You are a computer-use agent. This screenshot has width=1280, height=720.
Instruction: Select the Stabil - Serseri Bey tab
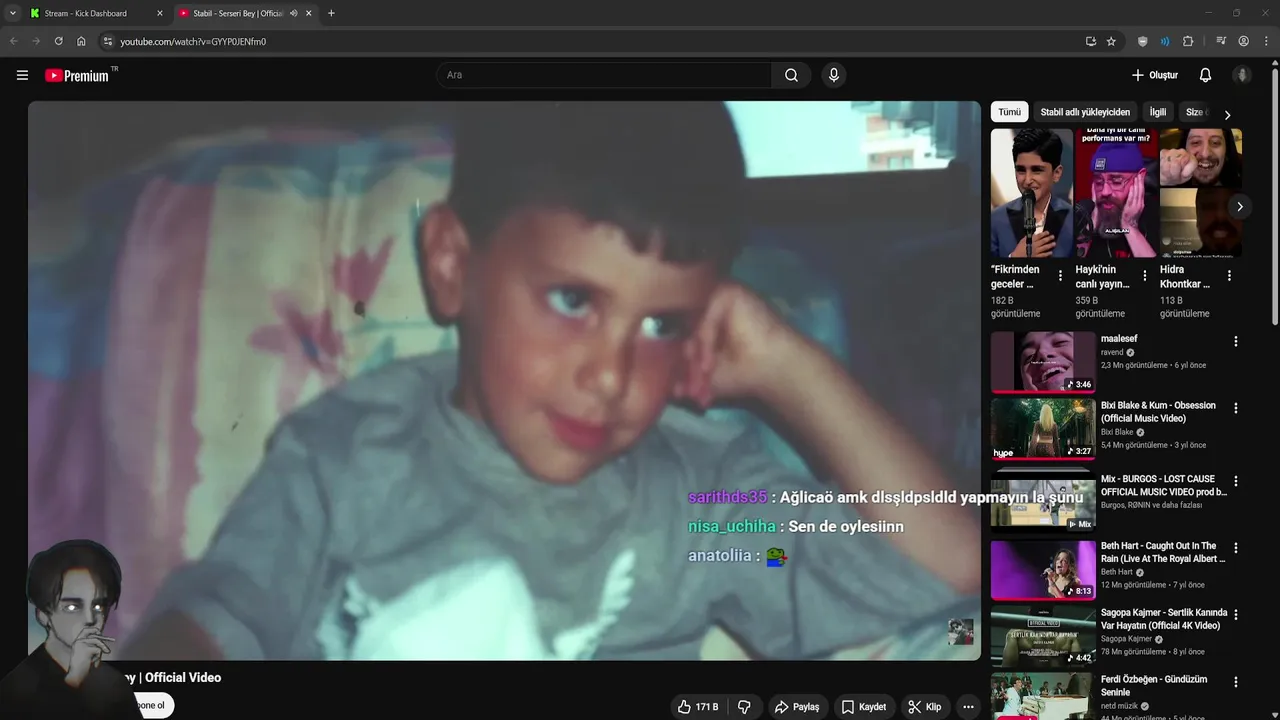point(238,13)
